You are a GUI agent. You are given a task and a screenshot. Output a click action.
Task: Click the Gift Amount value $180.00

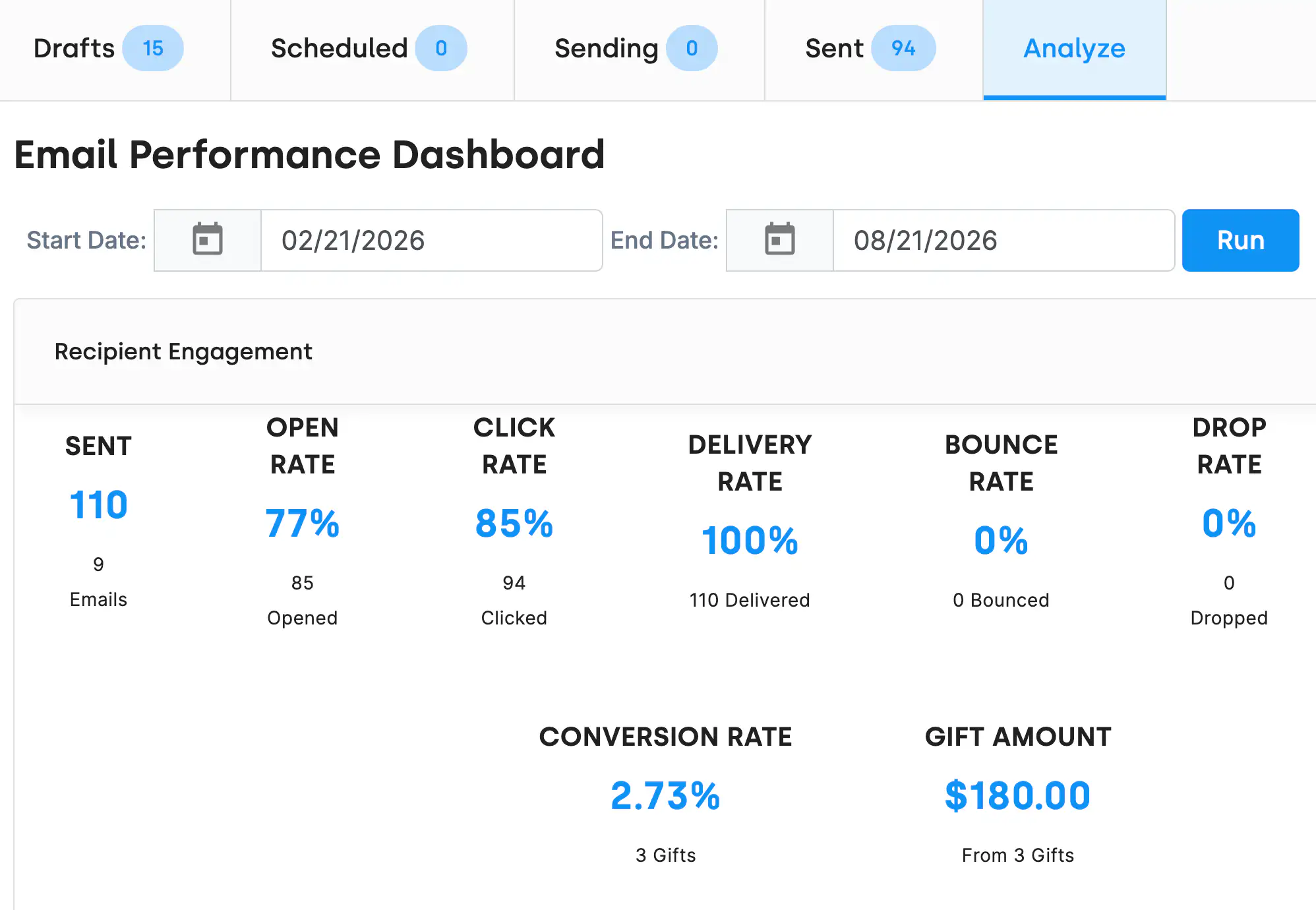(1017, 796)
